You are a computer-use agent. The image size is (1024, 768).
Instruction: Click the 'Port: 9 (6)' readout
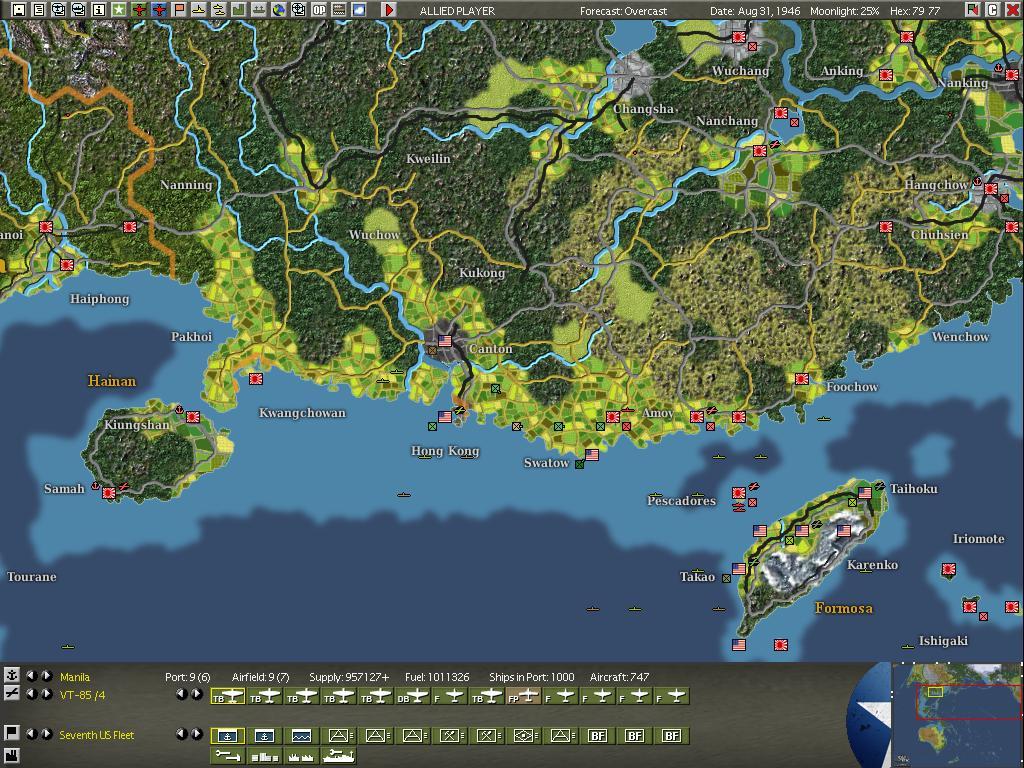[187, 677]
